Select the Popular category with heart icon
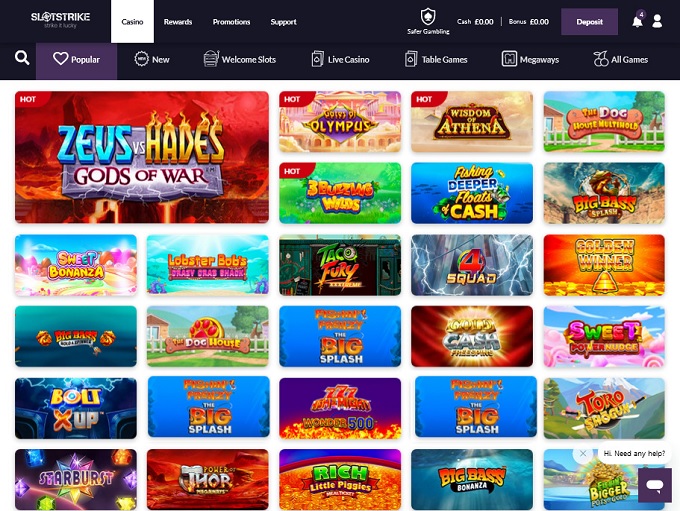This screenshot has width=680, height=511. coord(77,60)
